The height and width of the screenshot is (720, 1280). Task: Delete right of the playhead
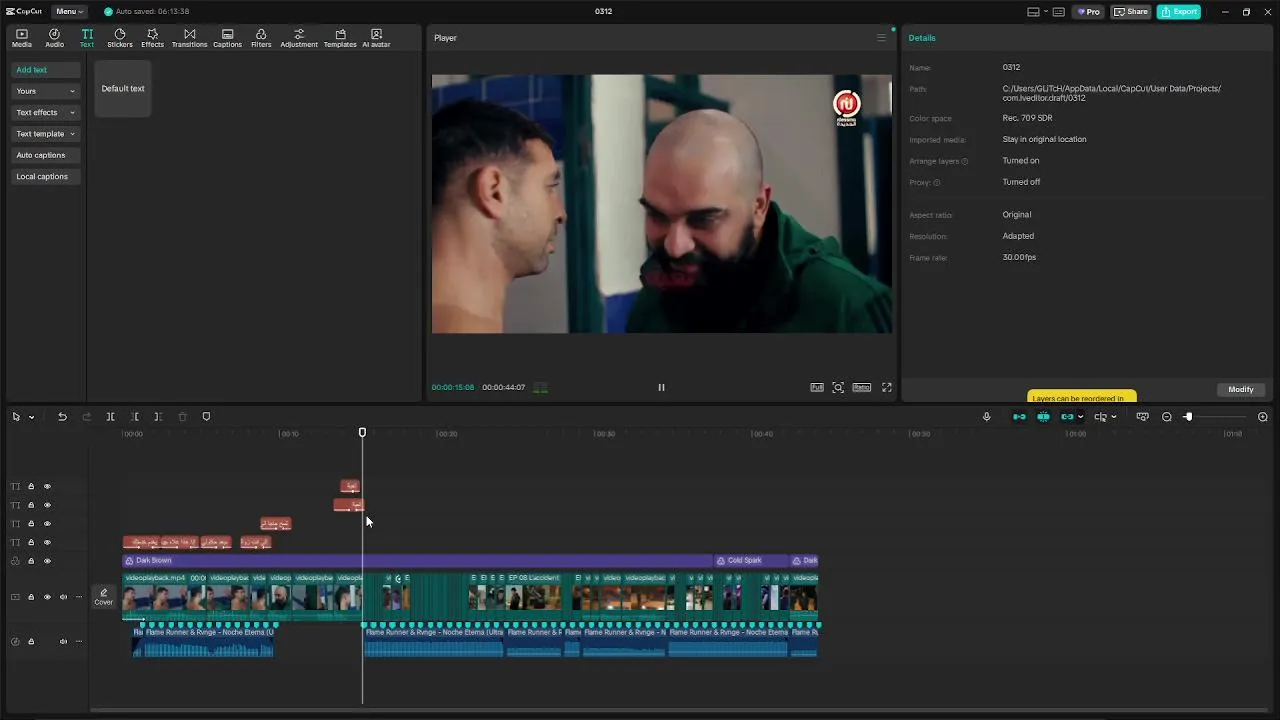pos(158,417)
